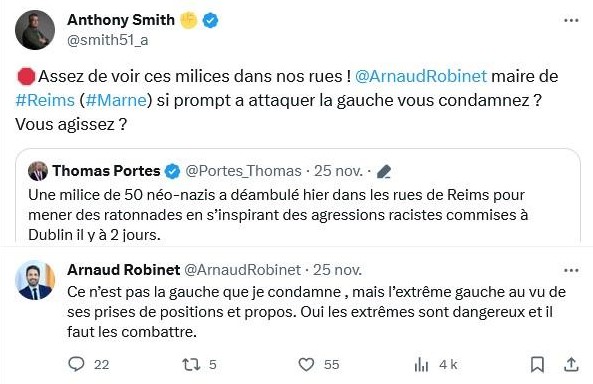Bookmark Arnaud Robinet's reply

[x=537, y=364]
